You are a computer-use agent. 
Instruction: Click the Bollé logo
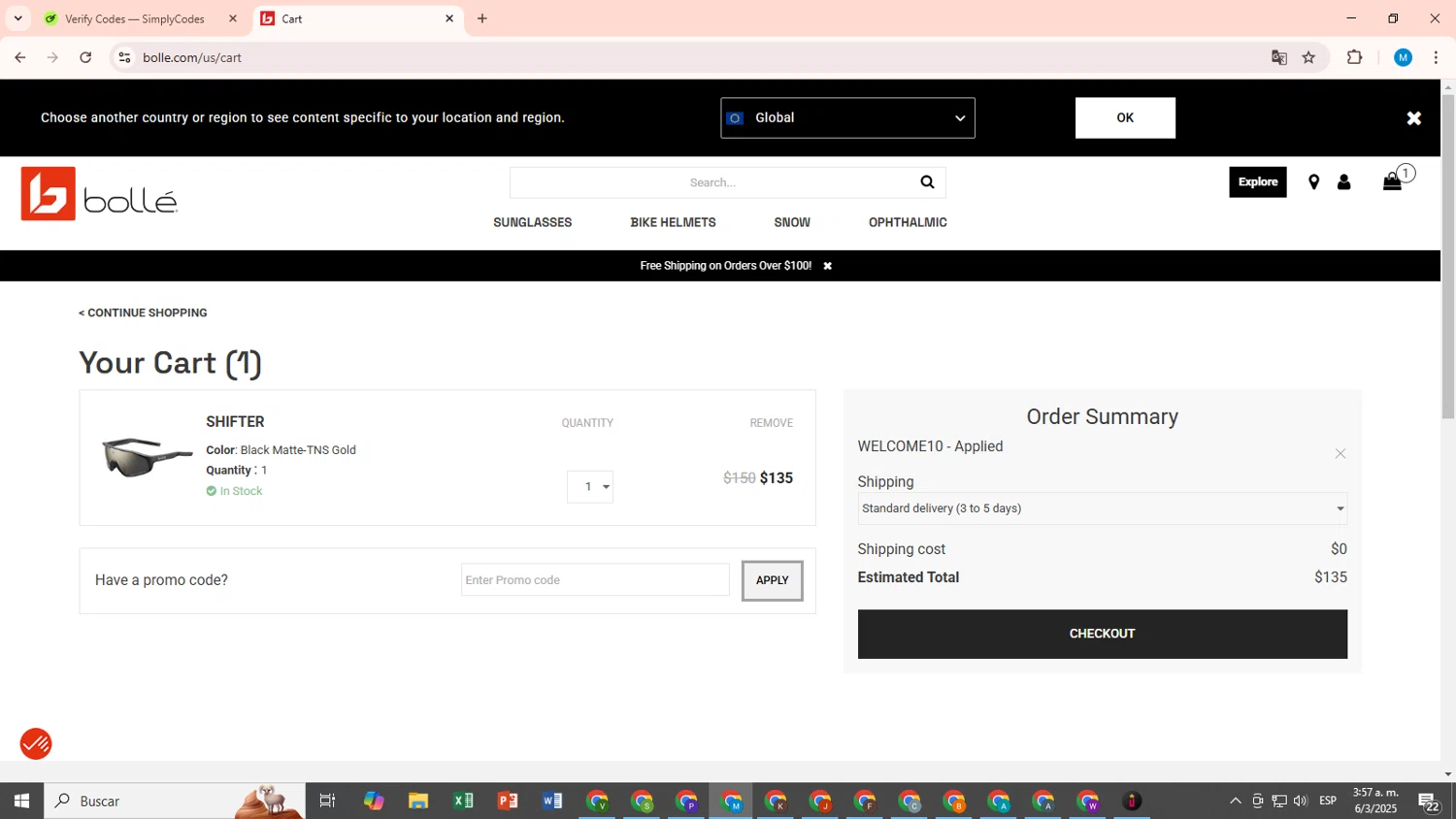99,194
